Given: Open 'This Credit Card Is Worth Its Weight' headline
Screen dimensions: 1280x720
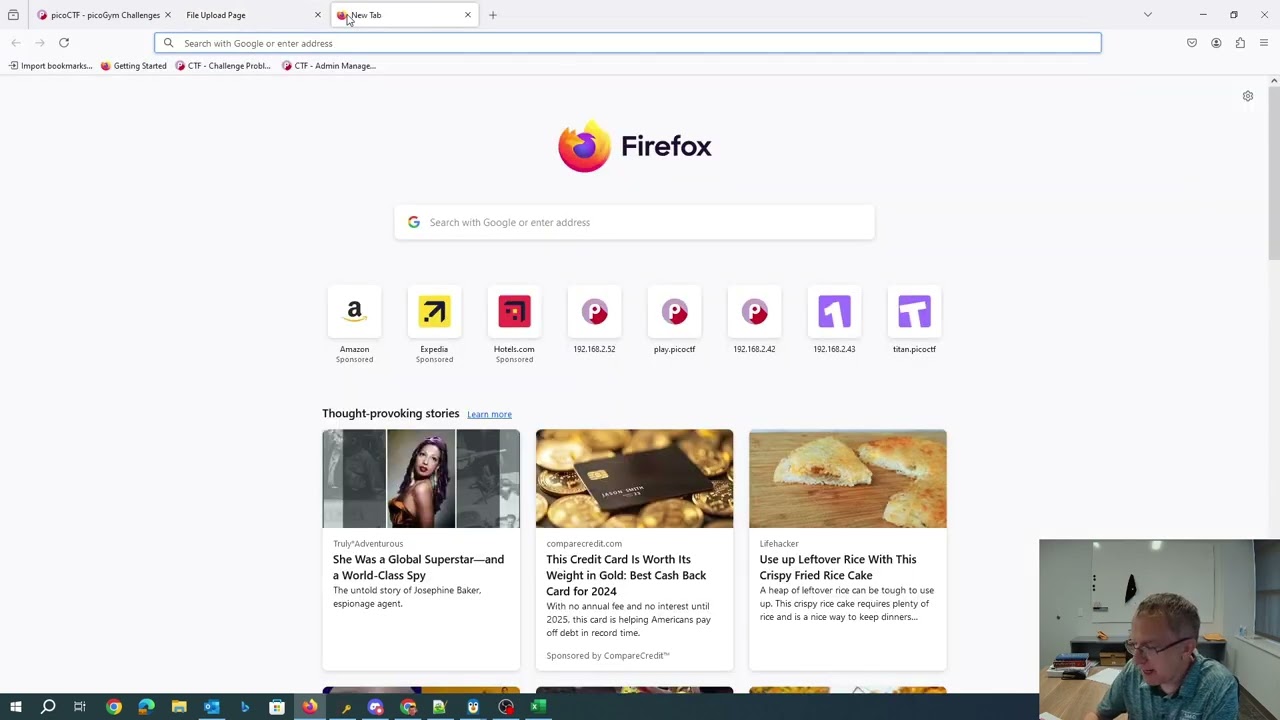Looking at the screenshot, I should pos(626,575).
